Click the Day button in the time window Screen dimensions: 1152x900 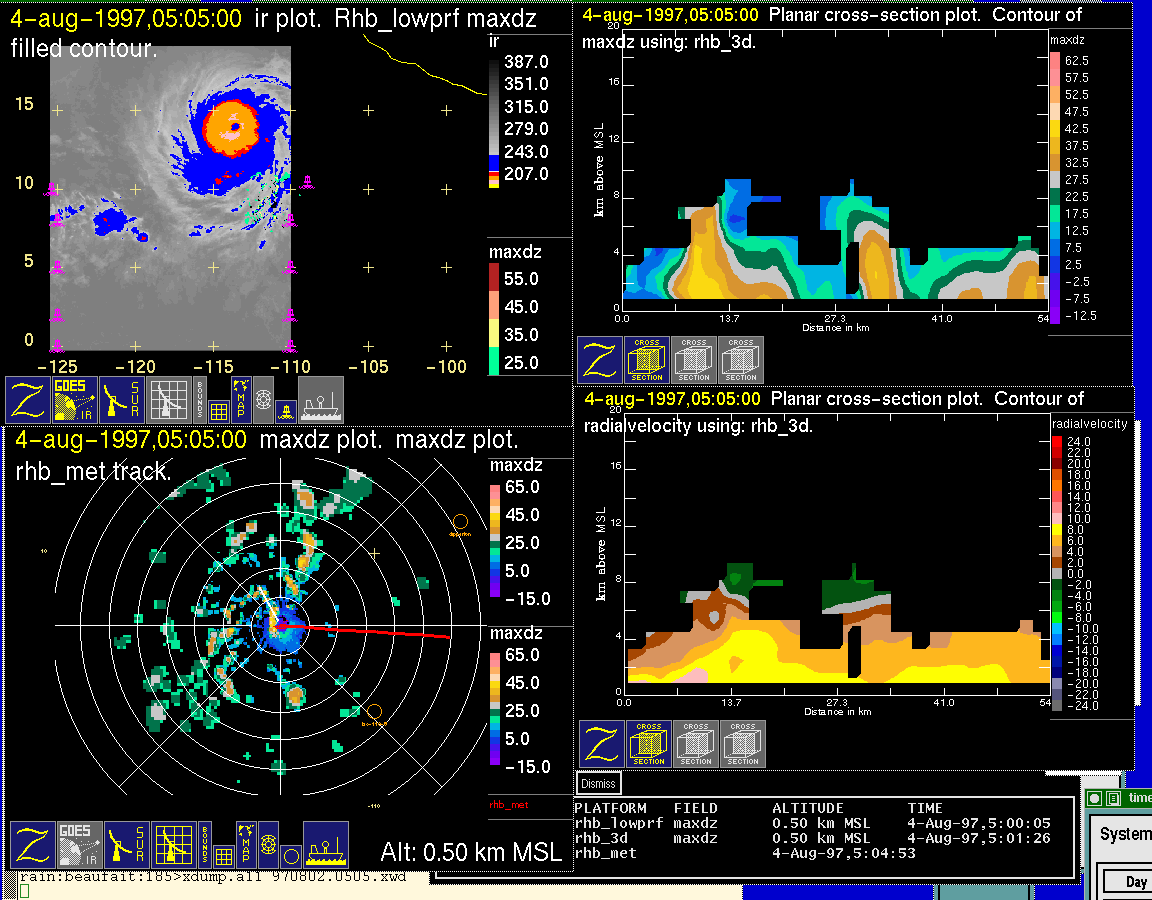pyautogui.click(x=1136, y=881)
